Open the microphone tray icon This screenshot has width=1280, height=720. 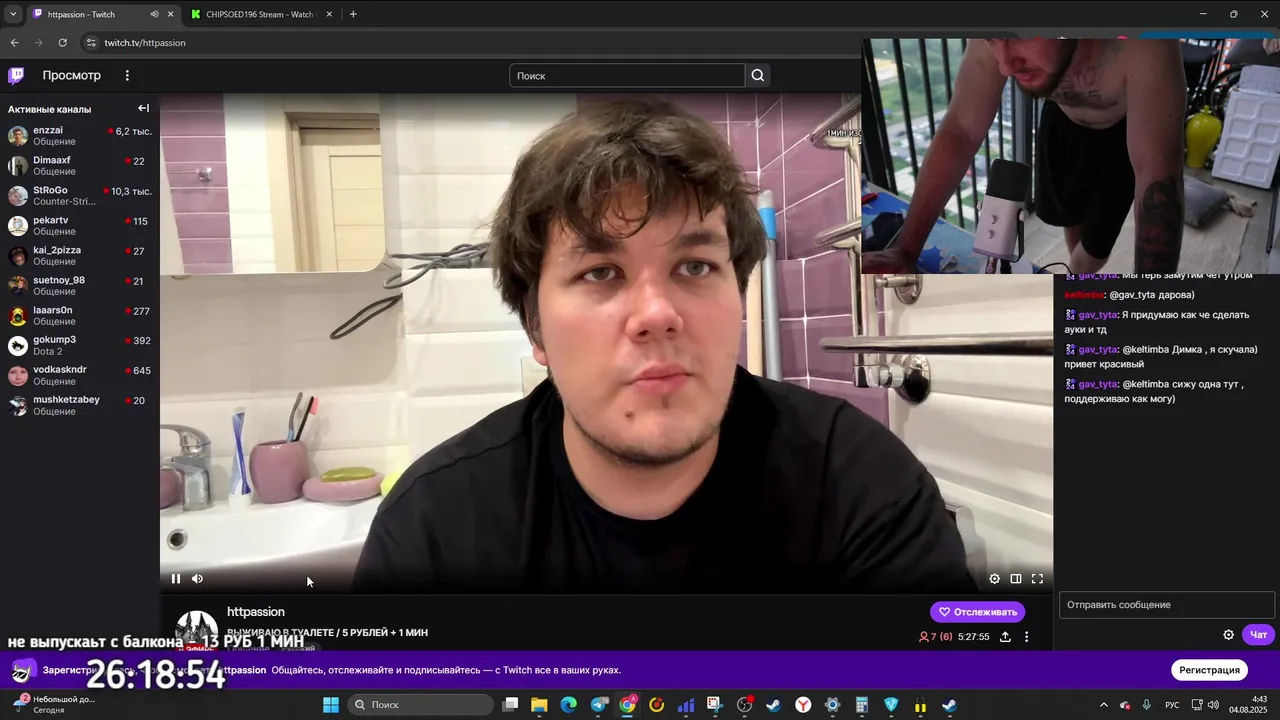tap(1146, 705)
